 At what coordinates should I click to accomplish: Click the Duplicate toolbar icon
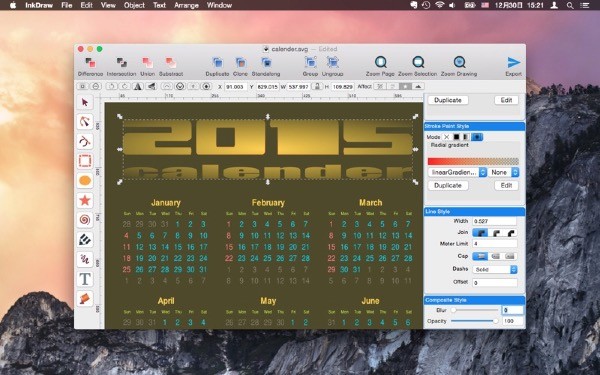(x=217, y=66)
